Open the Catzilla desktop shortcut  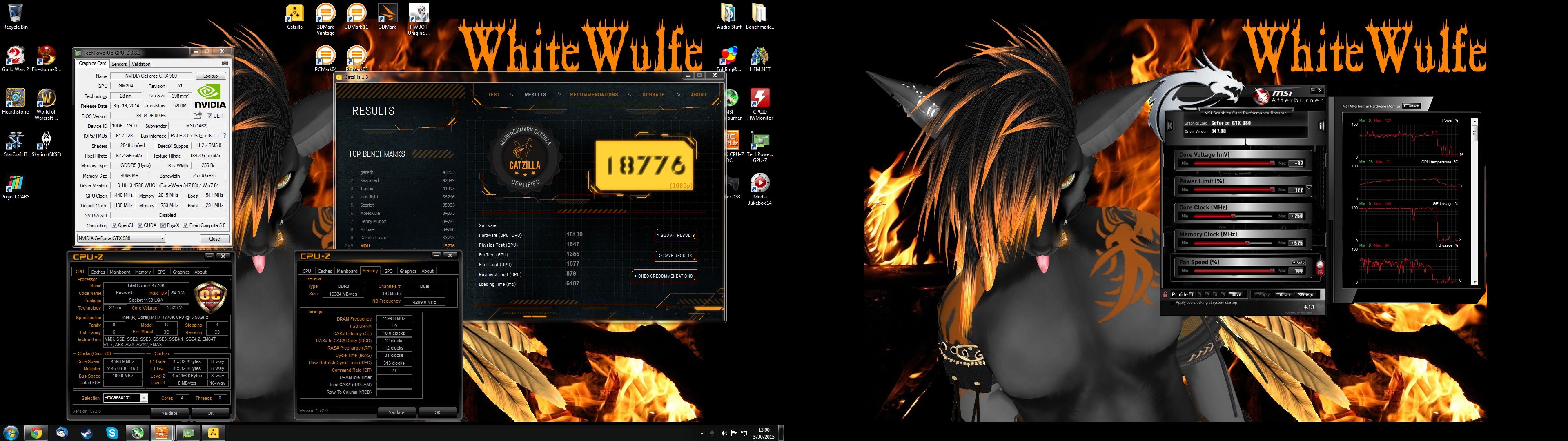(x=295, y=16)
